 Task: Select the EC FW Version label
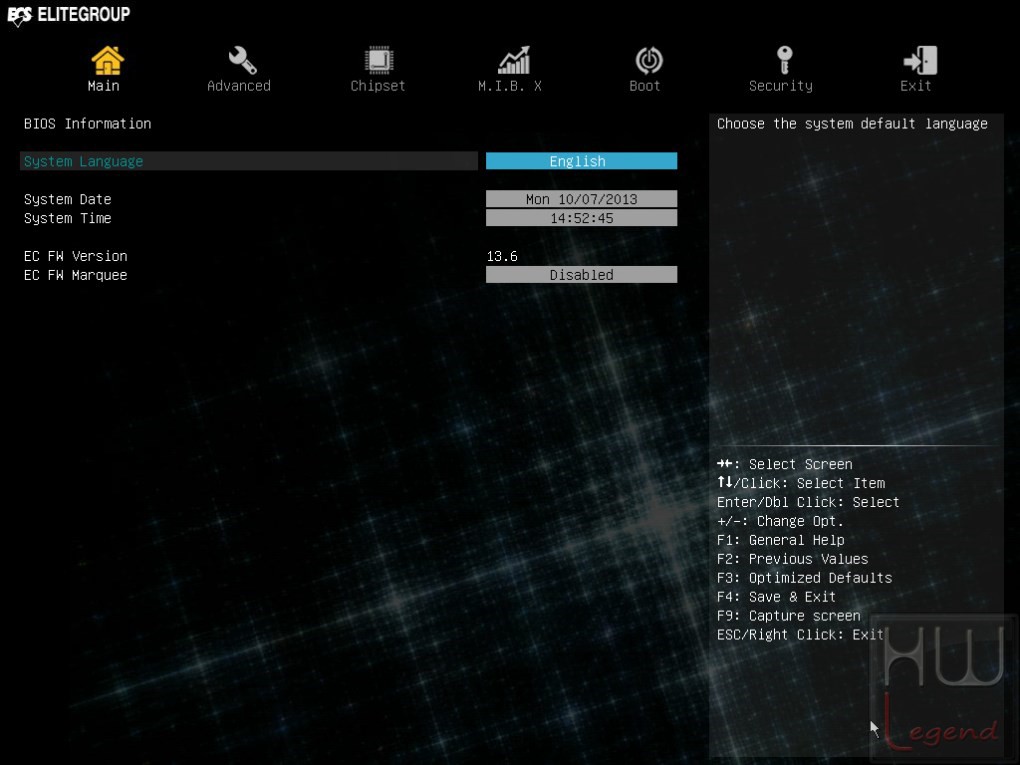pos(75,256)
